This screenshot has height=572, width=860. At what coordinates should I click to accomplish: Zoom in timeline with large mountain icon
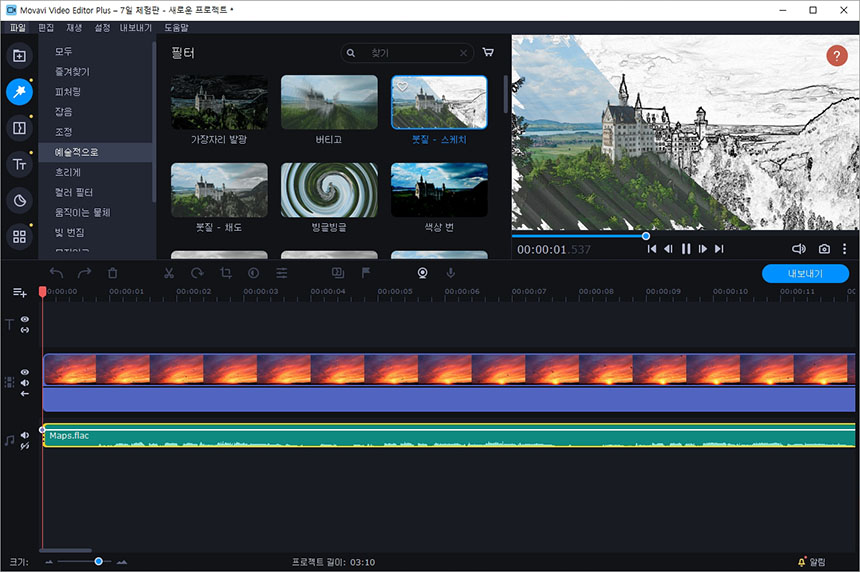point(121,562)
